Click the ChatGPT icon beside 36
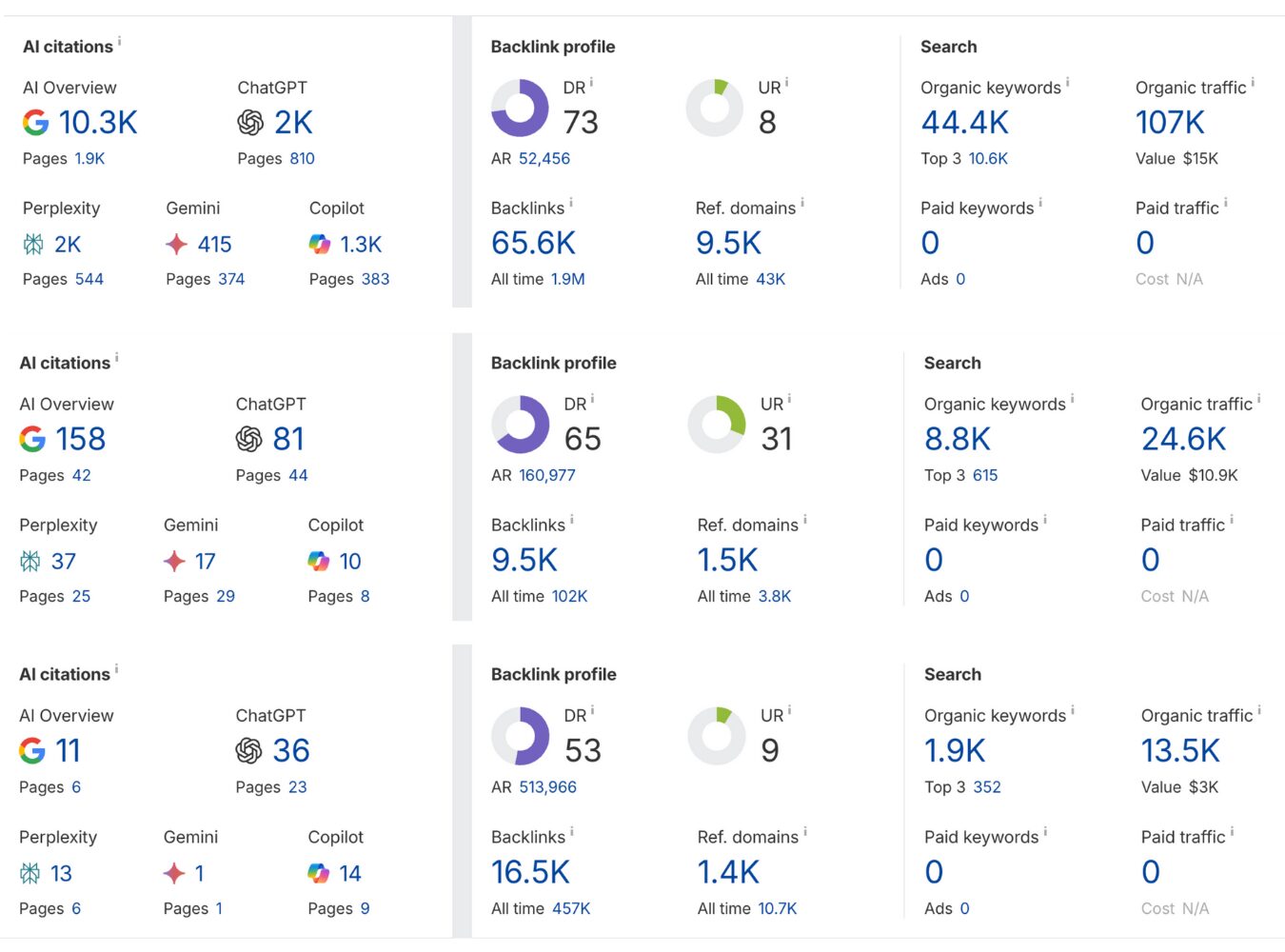The height and width of the screenshot is (952, 1285). click(x=248, y=751)
